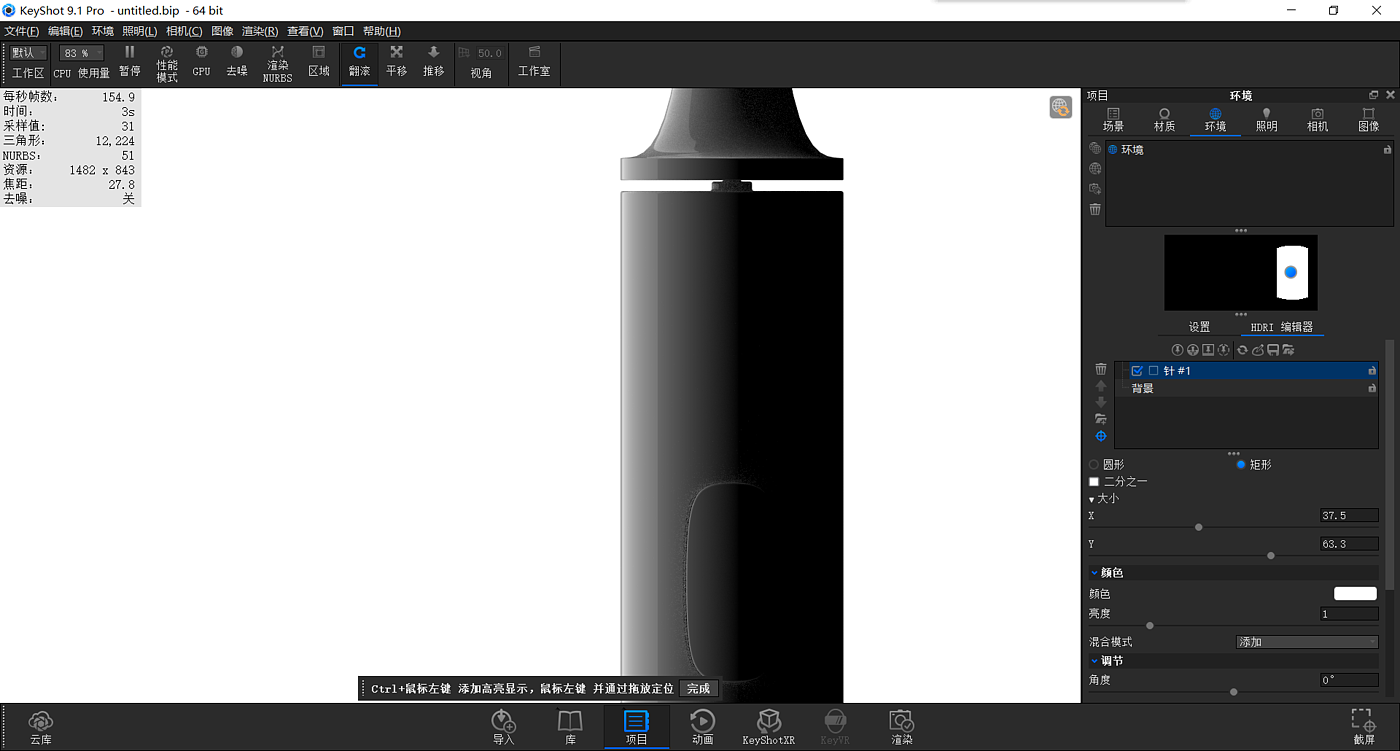This screenshot has width=1400, height=751.
Task: Click the blue target icon beside pin list
Action: pos(1101,436)
